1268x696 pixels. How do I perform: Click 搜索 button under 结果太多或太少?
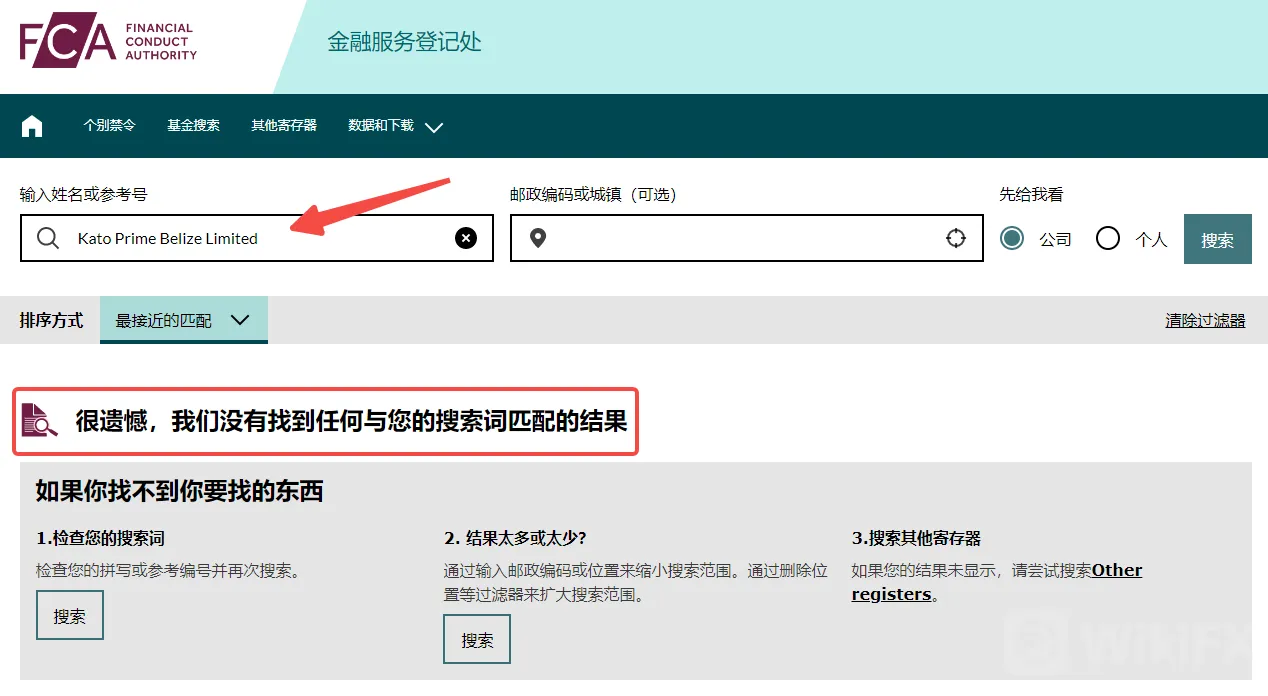(477, 639)
